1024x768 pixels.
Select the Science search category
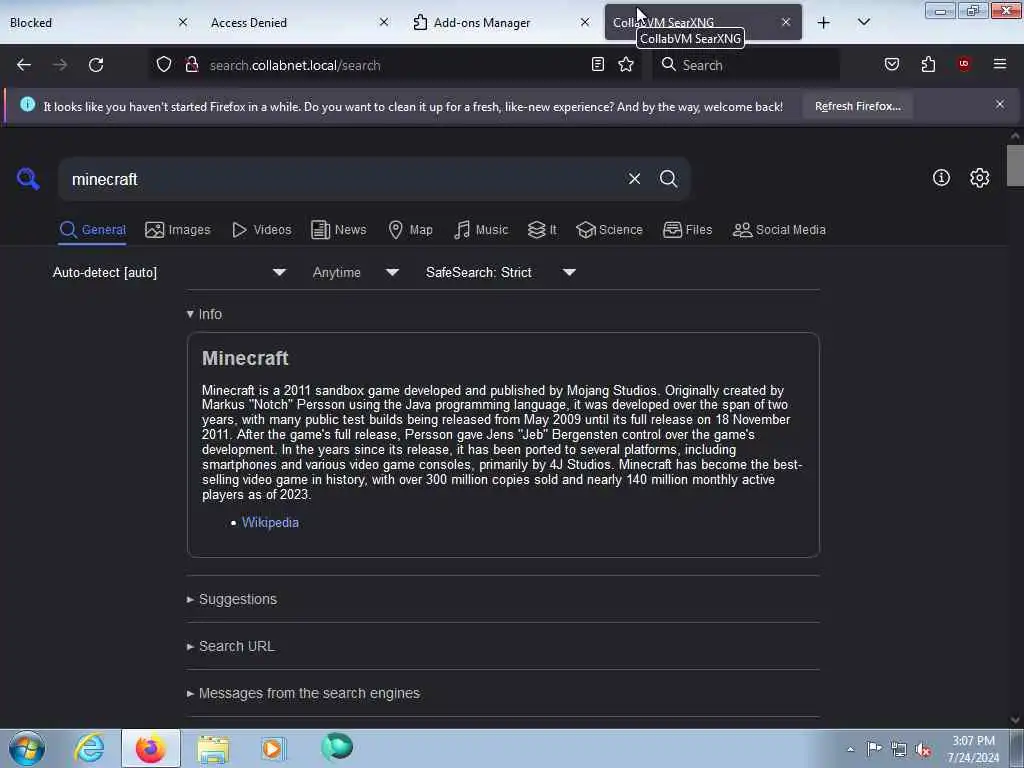click(609, 230)
